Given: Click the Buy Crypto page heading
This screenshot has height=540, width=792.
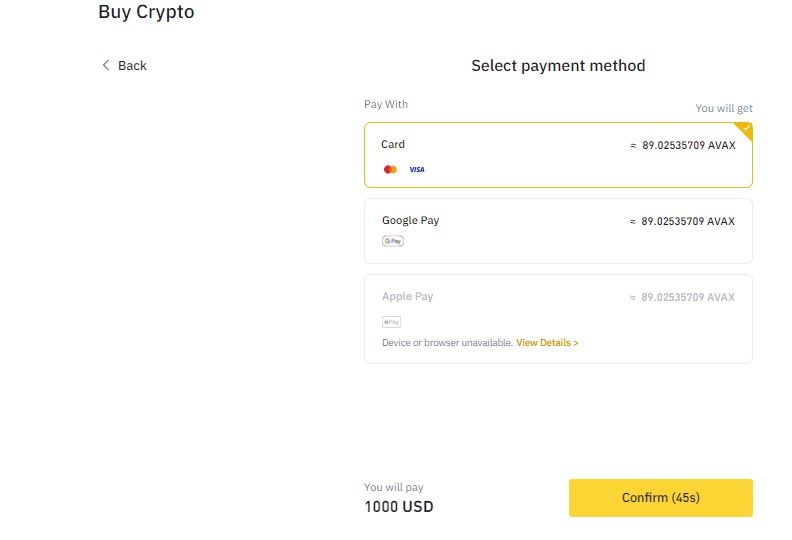Looking at the screenshot, I should point(146,13).
